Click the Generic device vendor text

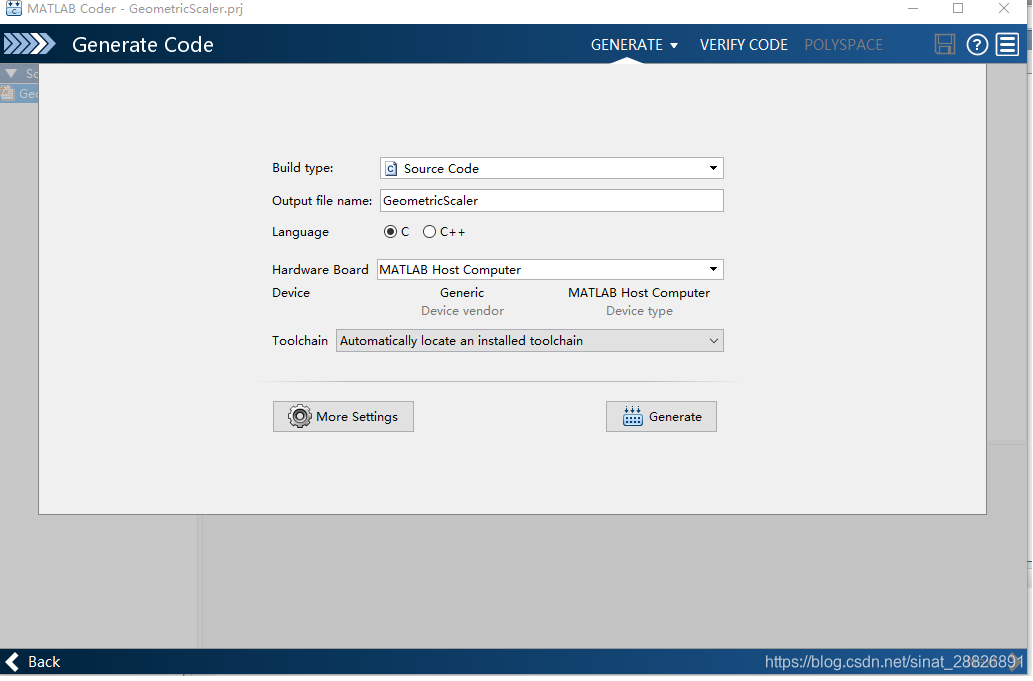coord(462,293)
